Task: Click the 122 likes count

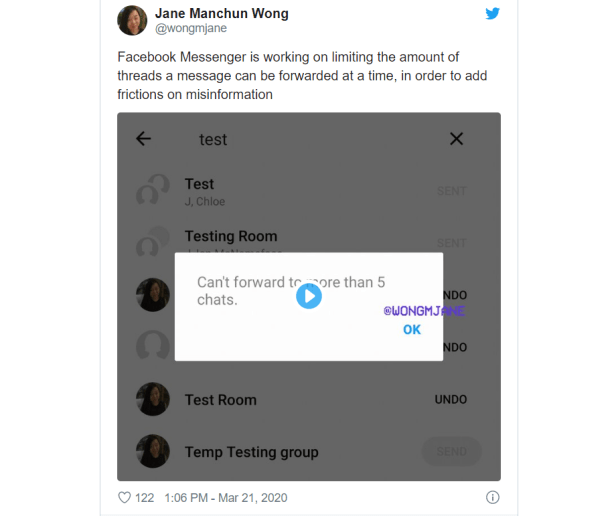Action: (x=145, y=498)
